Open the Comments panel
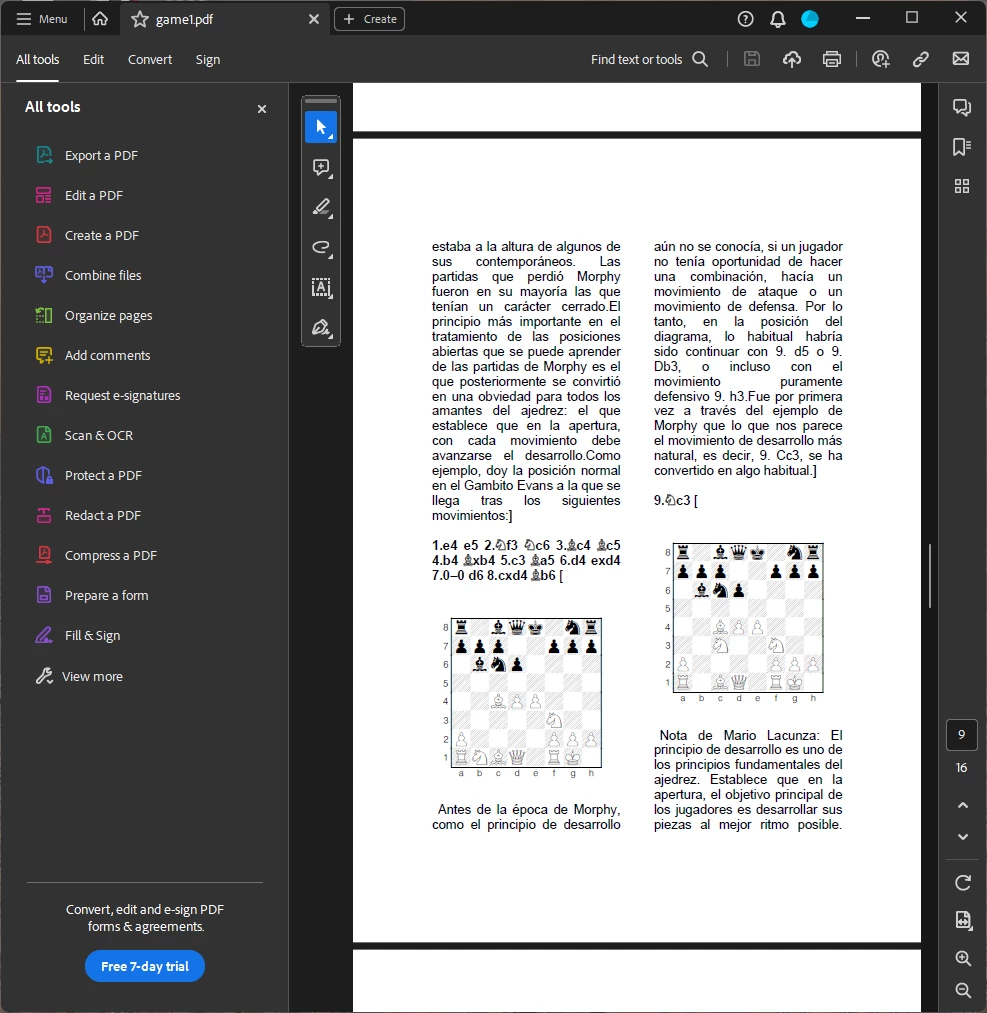Viewport: 987px width, 1013px height. point(962,107)
